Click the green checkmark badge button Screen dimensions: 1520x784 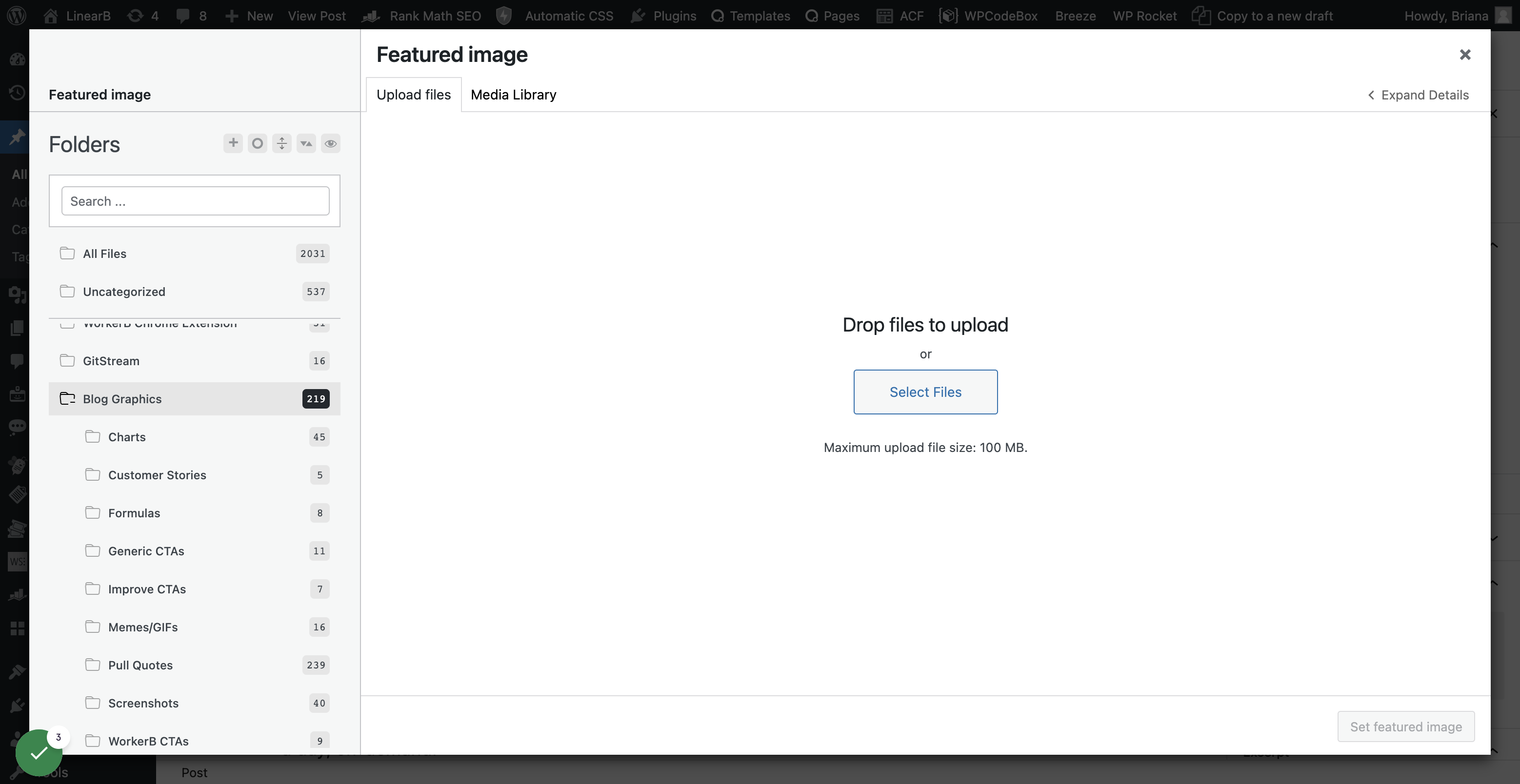(39, 752)
